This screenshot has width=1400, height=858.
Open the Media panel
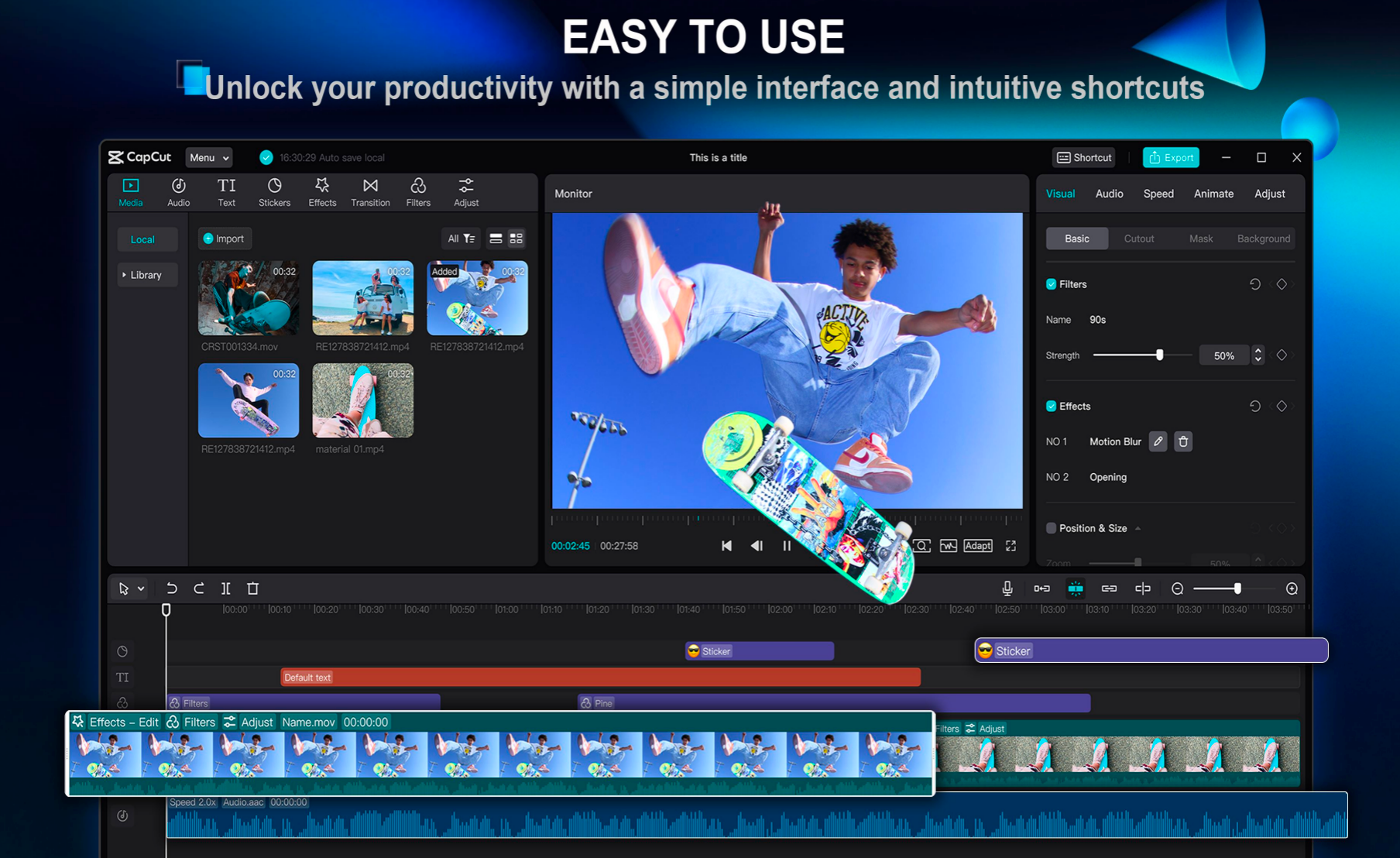click(x=130, y=192)
